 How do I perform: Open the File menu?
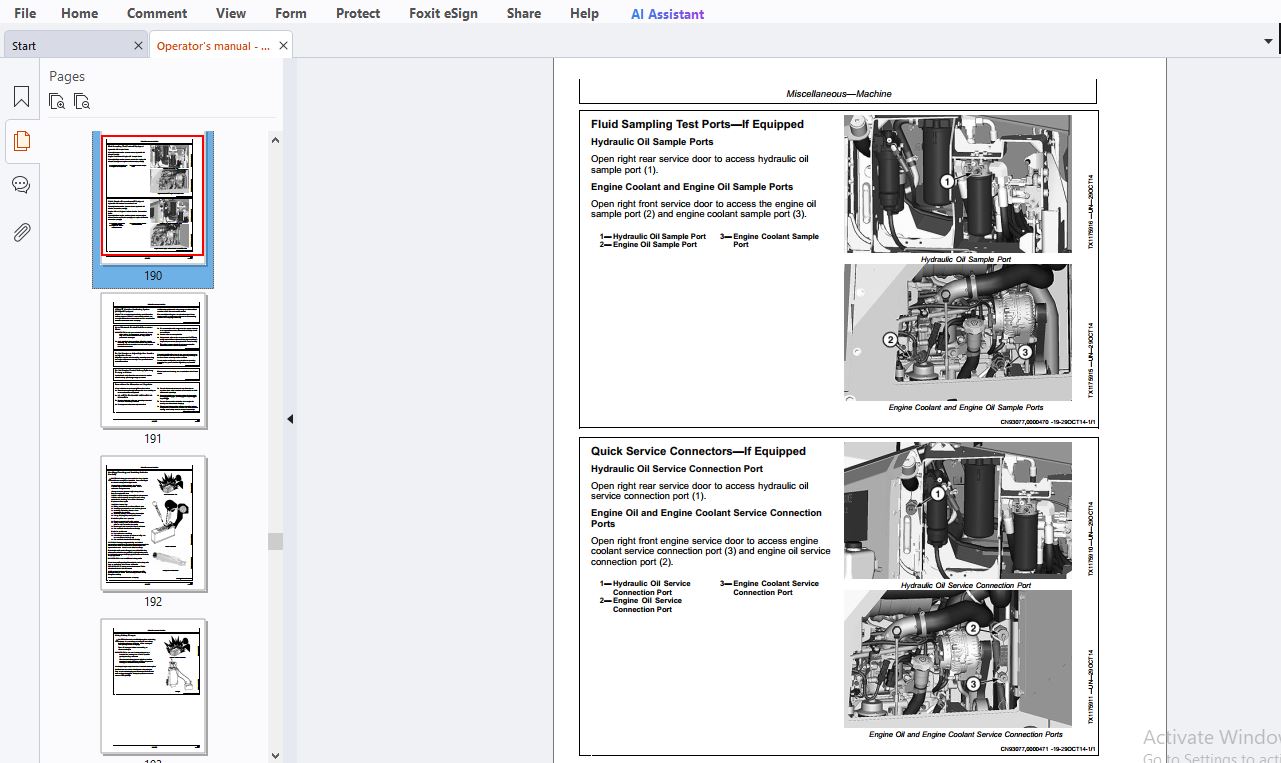[x=25, y=13]
